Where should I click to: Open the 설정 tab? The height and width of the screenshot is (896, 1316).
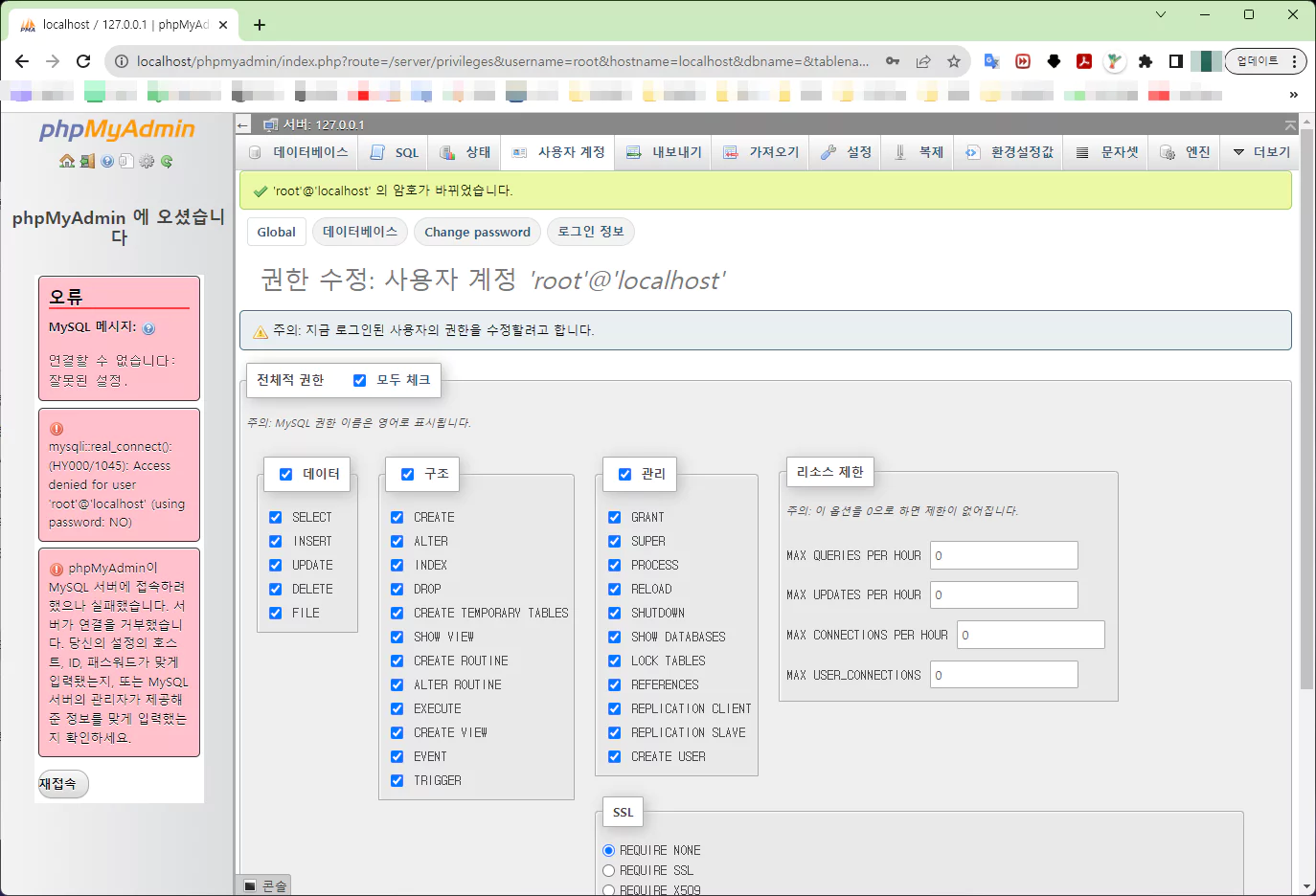[847, 152]
